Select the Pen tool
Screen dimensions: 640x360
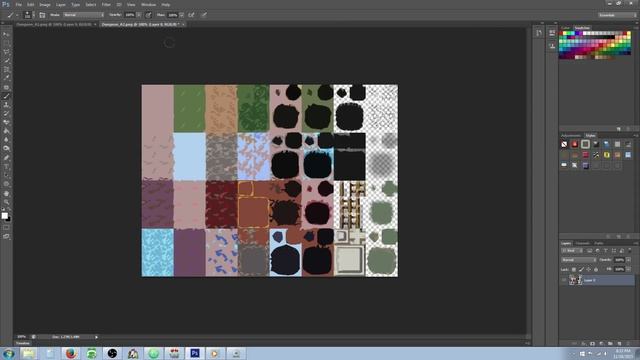coord(6,158)
